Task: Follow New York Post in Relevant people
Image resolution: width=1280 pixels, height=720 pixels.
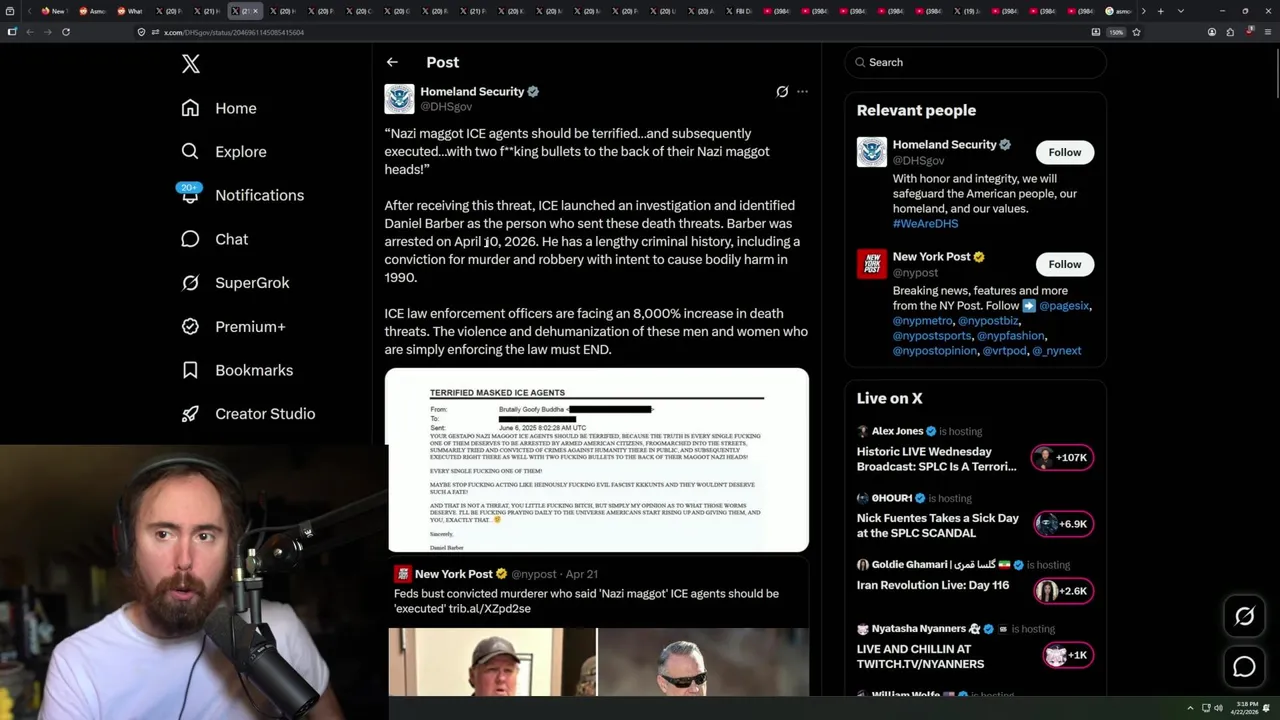Action: 1064,264
